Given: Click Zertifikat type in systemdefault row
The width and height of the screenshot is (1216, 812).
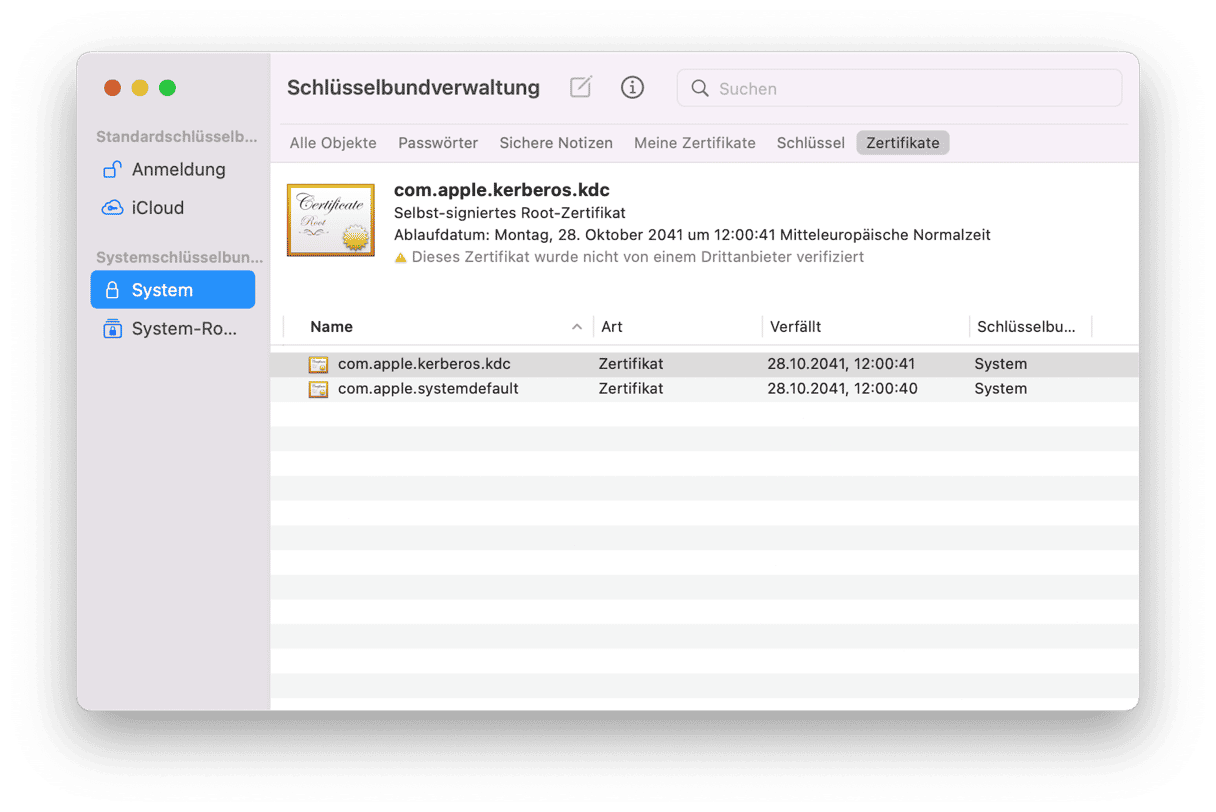Looking at the screenshot, I should [x=631, y=389].
